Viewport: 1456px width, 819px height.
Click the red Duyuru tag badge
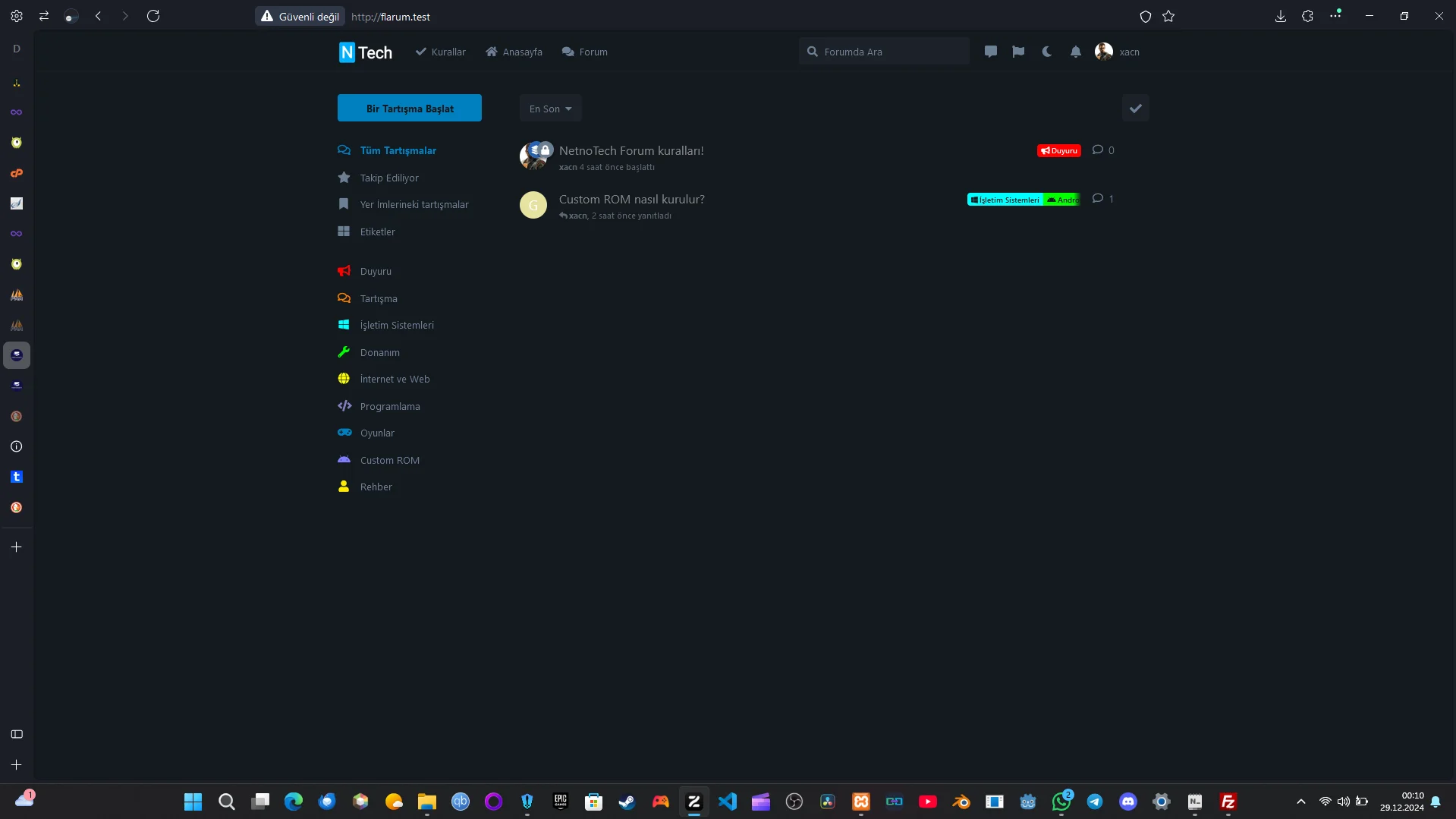click(x=1059, y=150)
